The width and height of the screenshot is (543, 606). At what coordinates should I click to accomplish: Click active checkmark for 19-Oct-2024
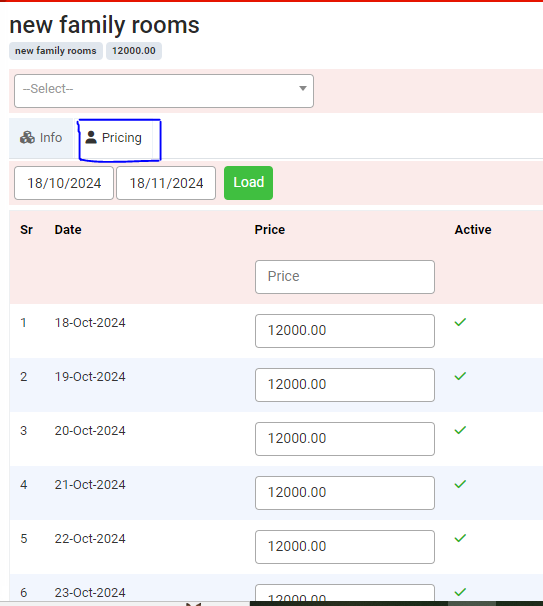(x=460, y=376)
